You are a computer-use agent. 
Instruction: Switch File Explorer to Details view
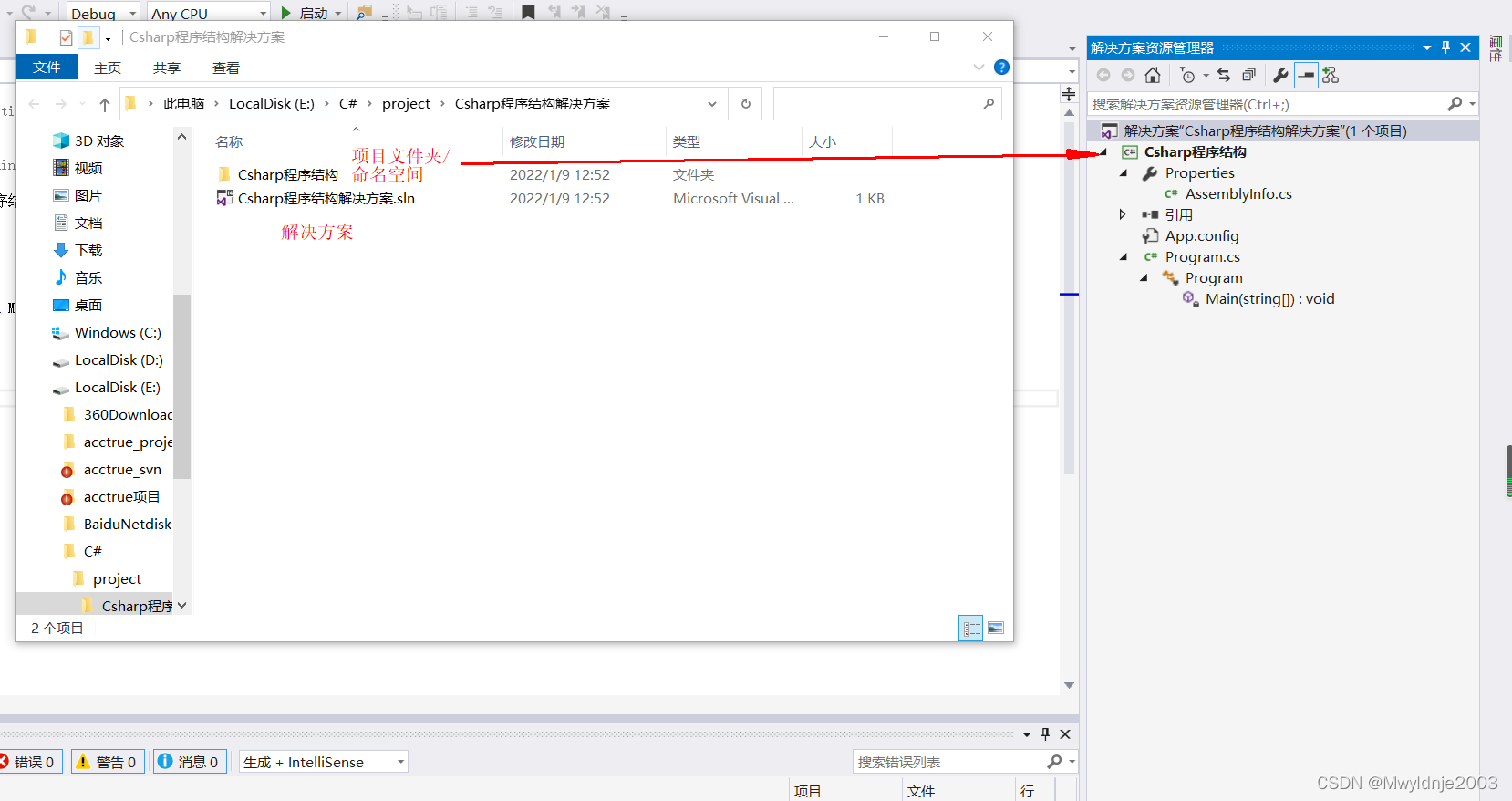coord(971,628)
